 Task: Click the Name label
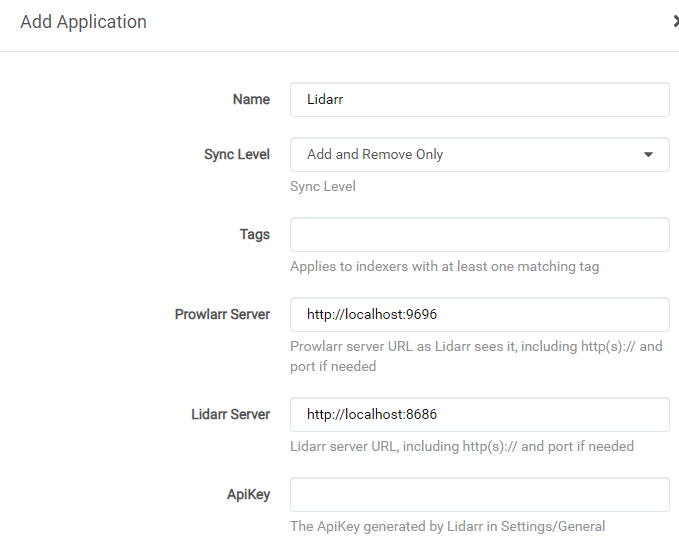point(251,99)
